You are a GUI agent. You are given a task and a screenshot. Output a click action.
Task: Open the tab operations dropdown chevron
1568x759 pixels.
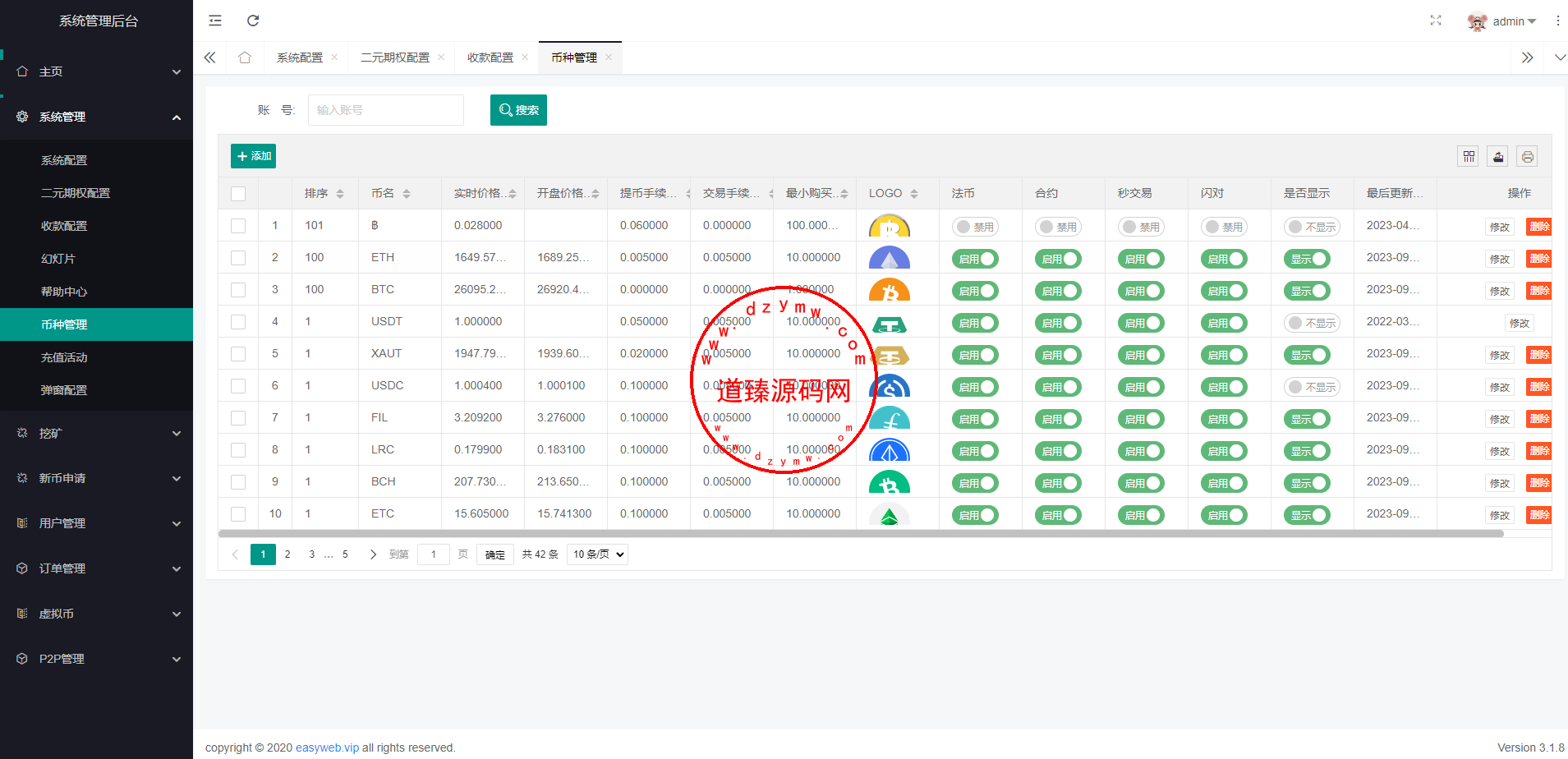(x=1560, y=57)
